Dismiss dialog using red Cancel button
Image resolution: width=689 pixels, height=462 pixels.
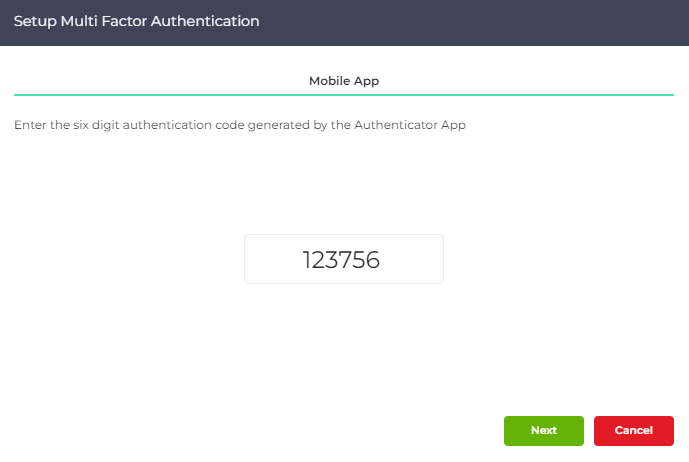pos(634,431)
